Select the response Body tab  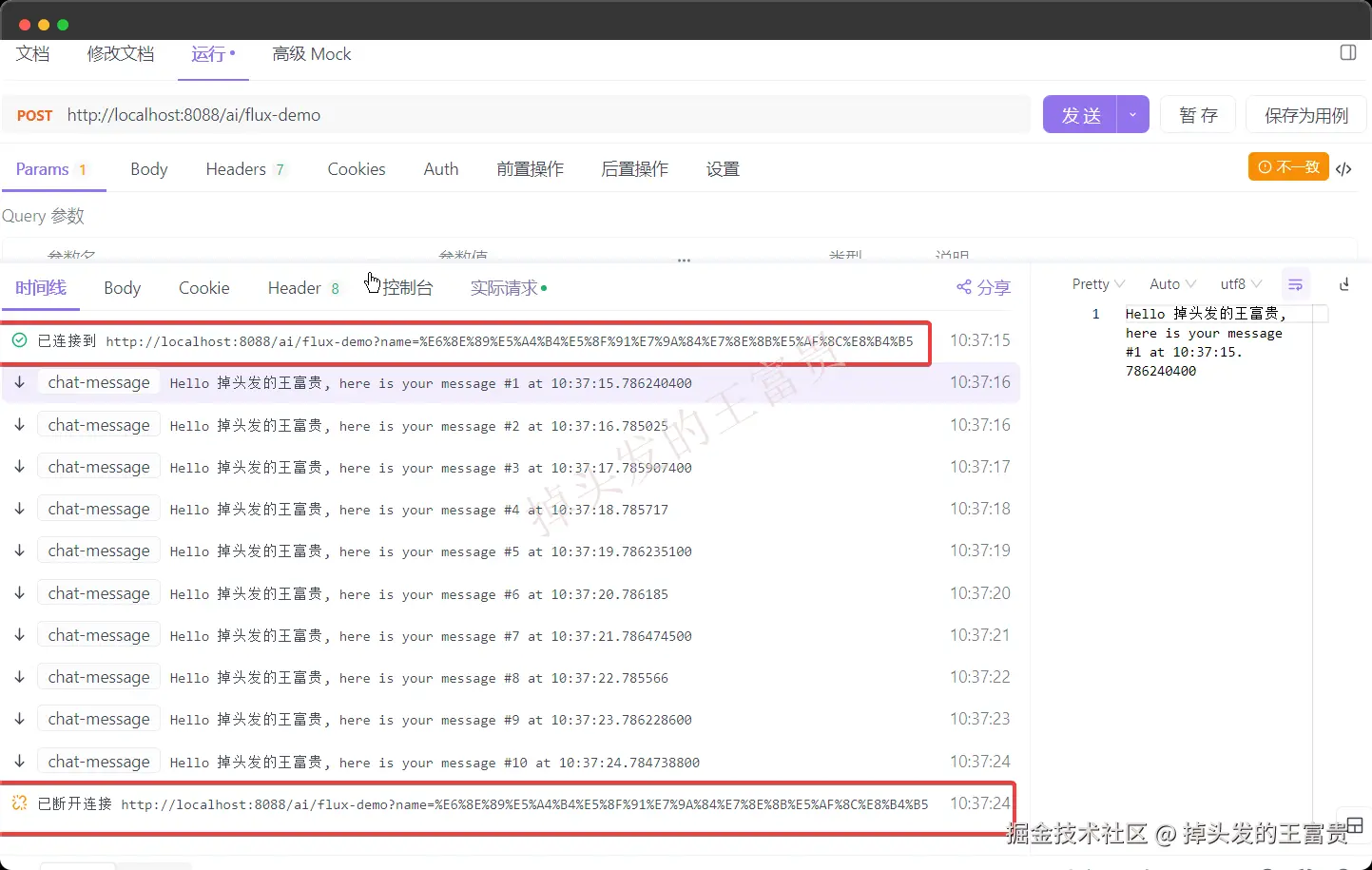tap(122, 288)
